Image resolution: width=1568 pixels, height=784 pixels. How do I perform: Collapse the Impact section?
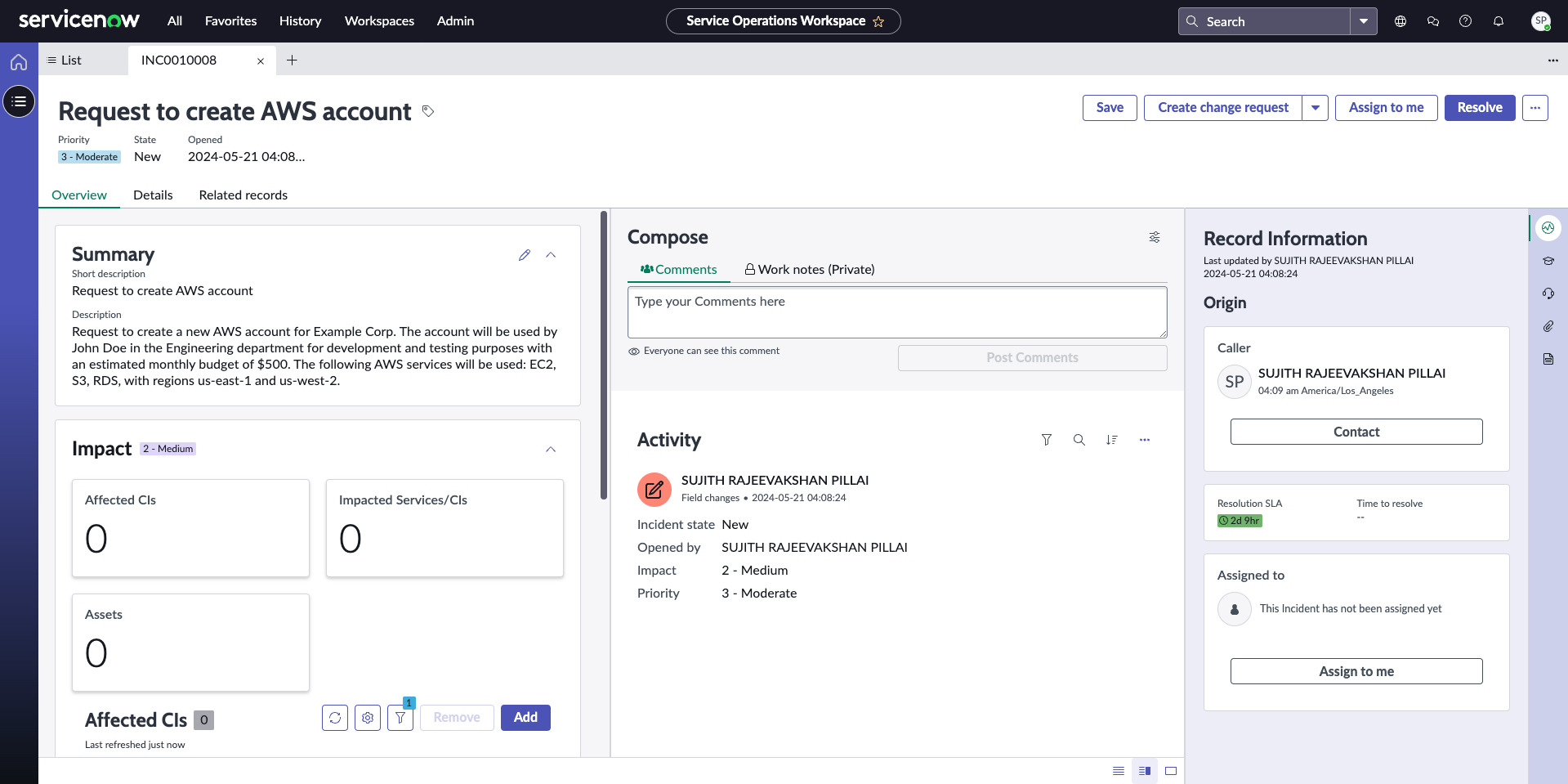(x=551, y=450)
